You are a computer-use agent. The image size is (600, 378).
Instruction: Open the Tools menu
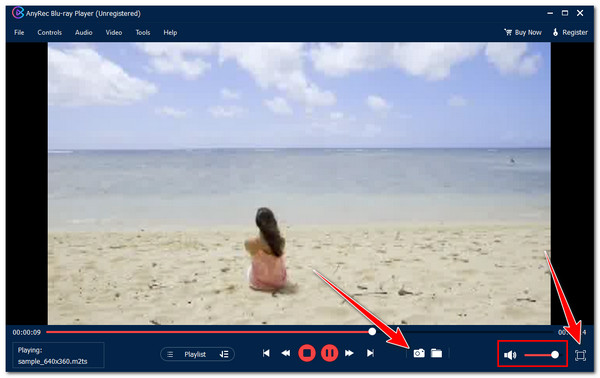click(143, 33)
